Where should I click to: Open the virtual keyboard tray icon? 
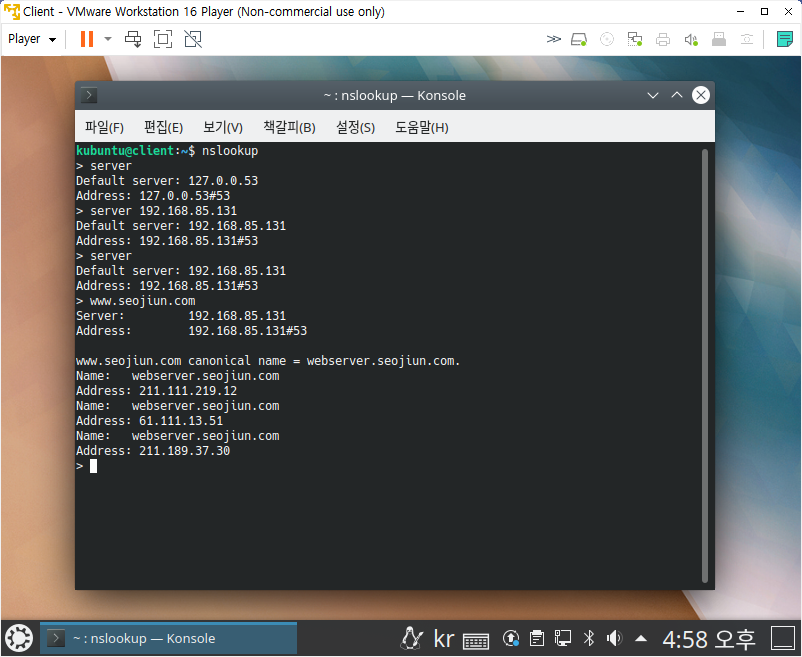pos(476,640)
